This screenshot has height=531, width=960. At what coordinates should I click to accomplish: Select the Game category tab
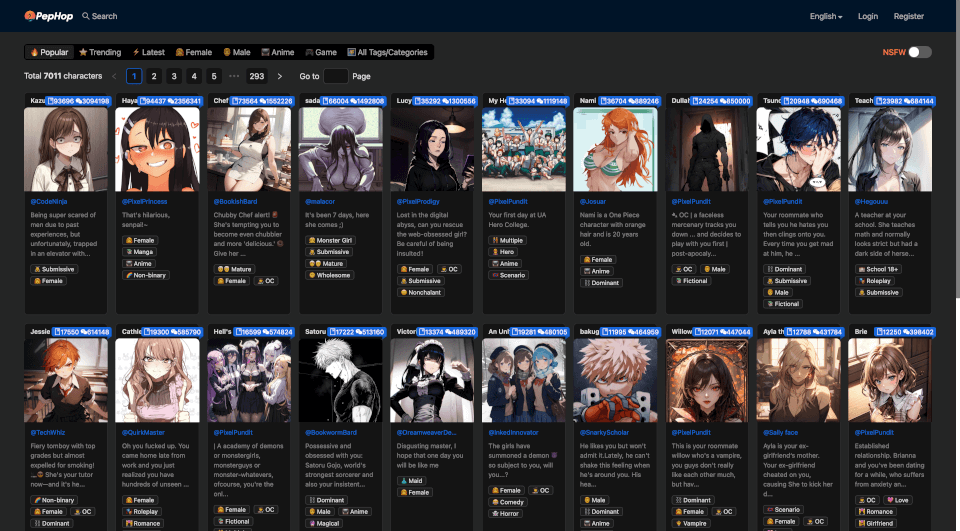(x=321, y=52)
